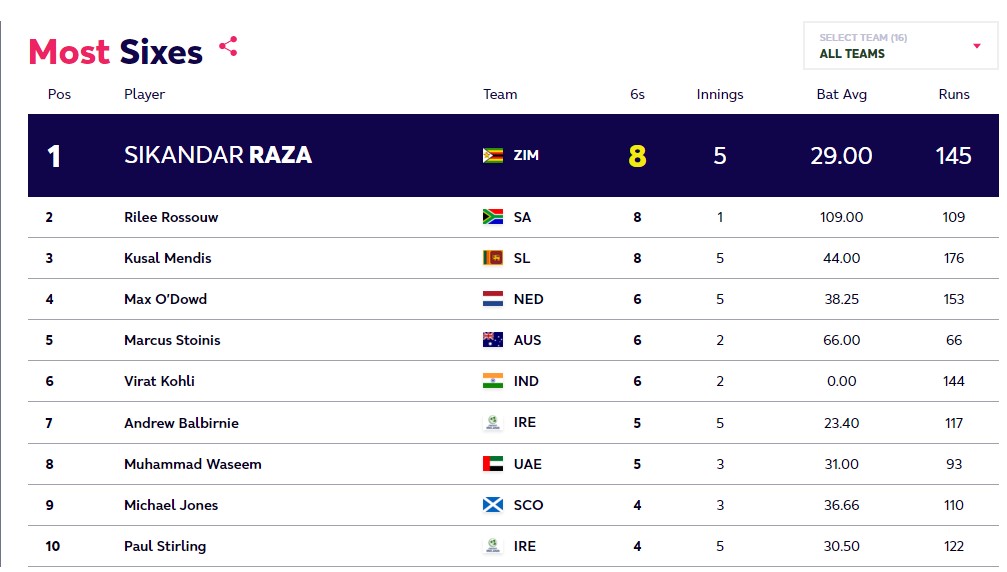Open Paul Stirling's player link
The image size is (1007, 572).
coord(165,546)
